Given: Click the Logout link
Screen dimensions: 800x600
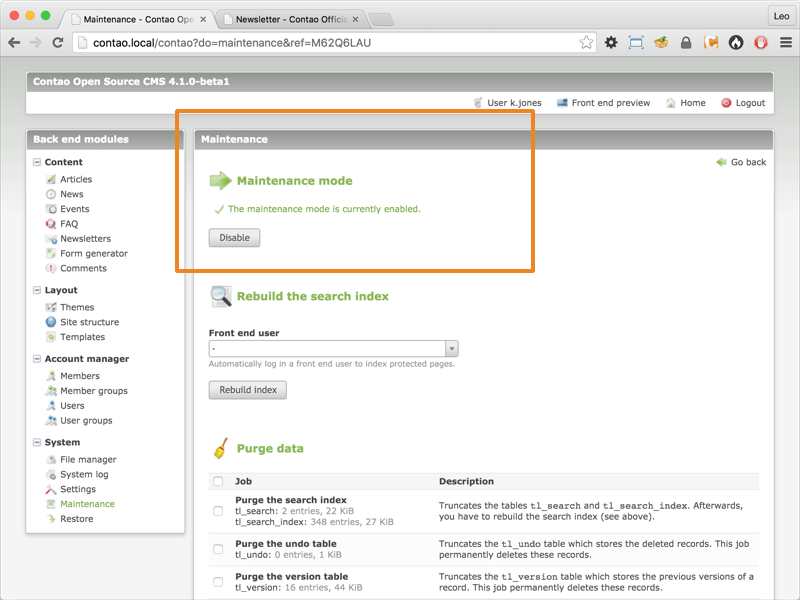Looking at the screenshot, I should [x=750, y=103].
